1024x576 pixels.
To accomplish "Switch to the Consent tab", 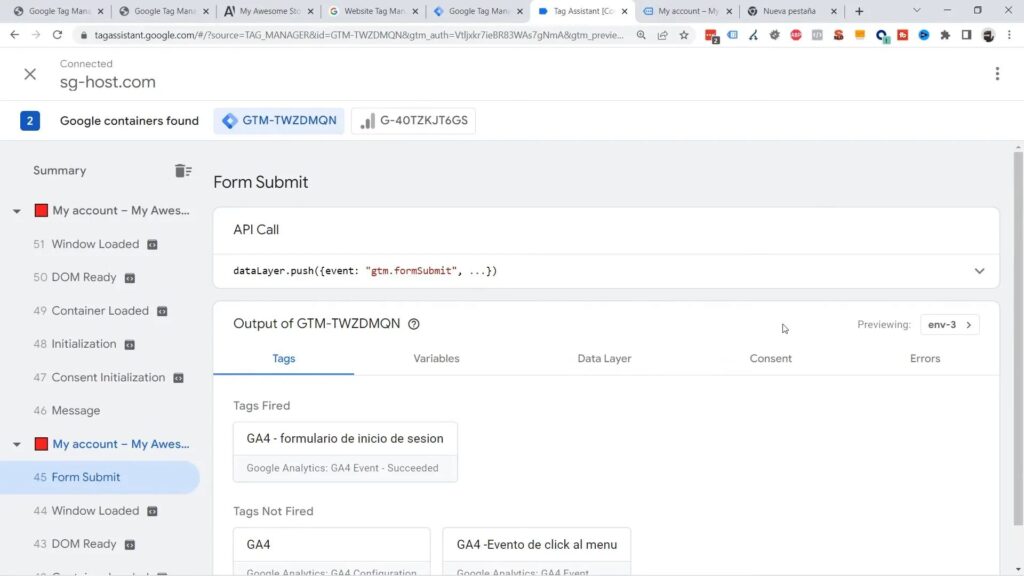I will pyautogui.click(x=771, y=359).
